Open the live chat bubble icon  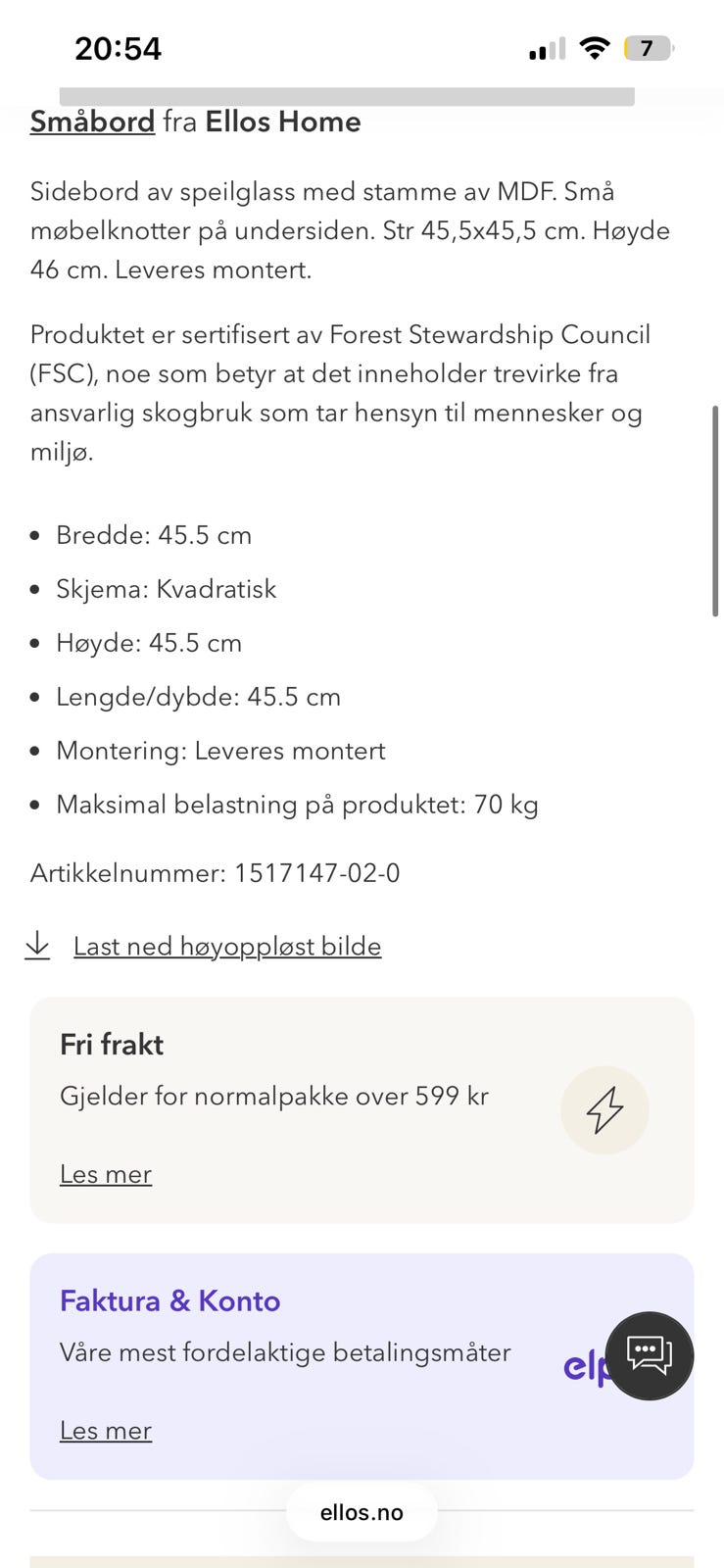click(649, 1355)
